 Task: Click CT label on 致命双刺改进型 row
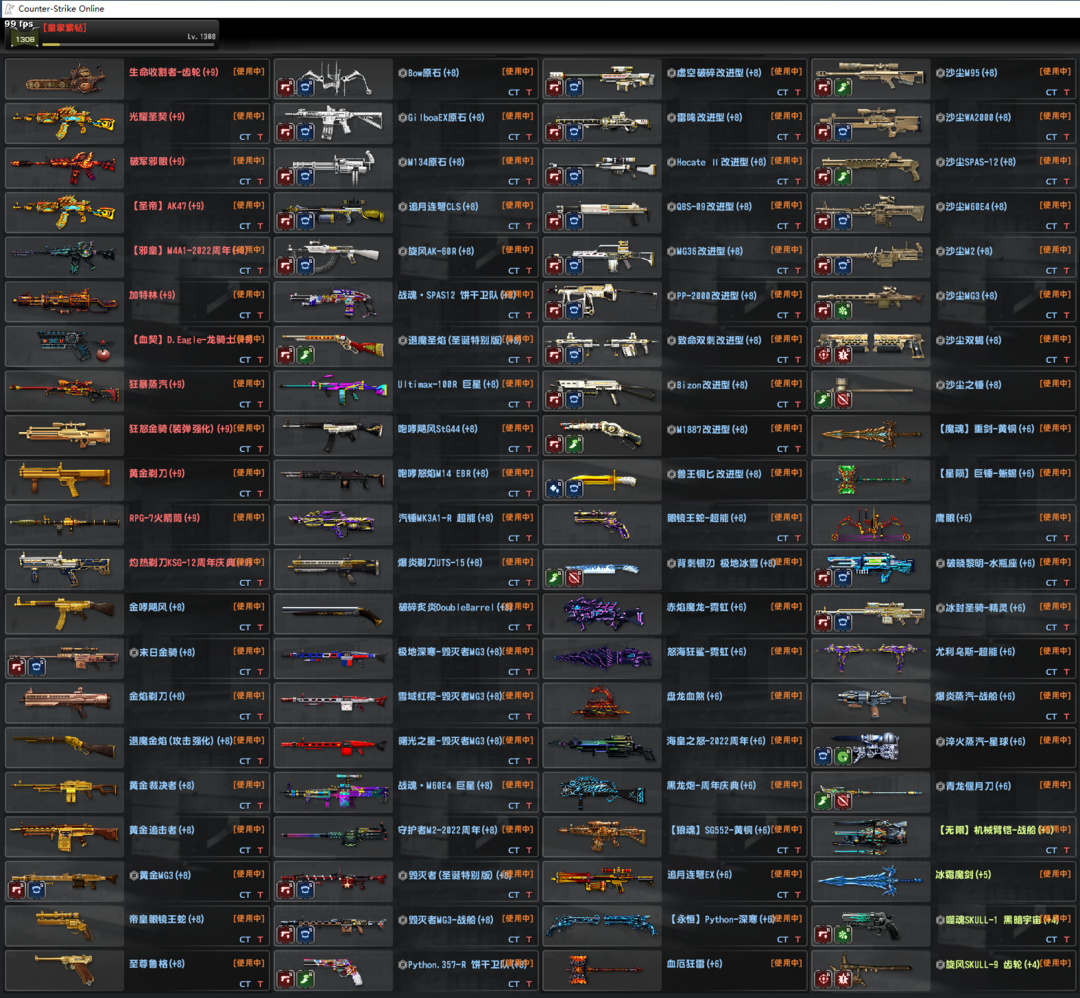tap(782, 360)
